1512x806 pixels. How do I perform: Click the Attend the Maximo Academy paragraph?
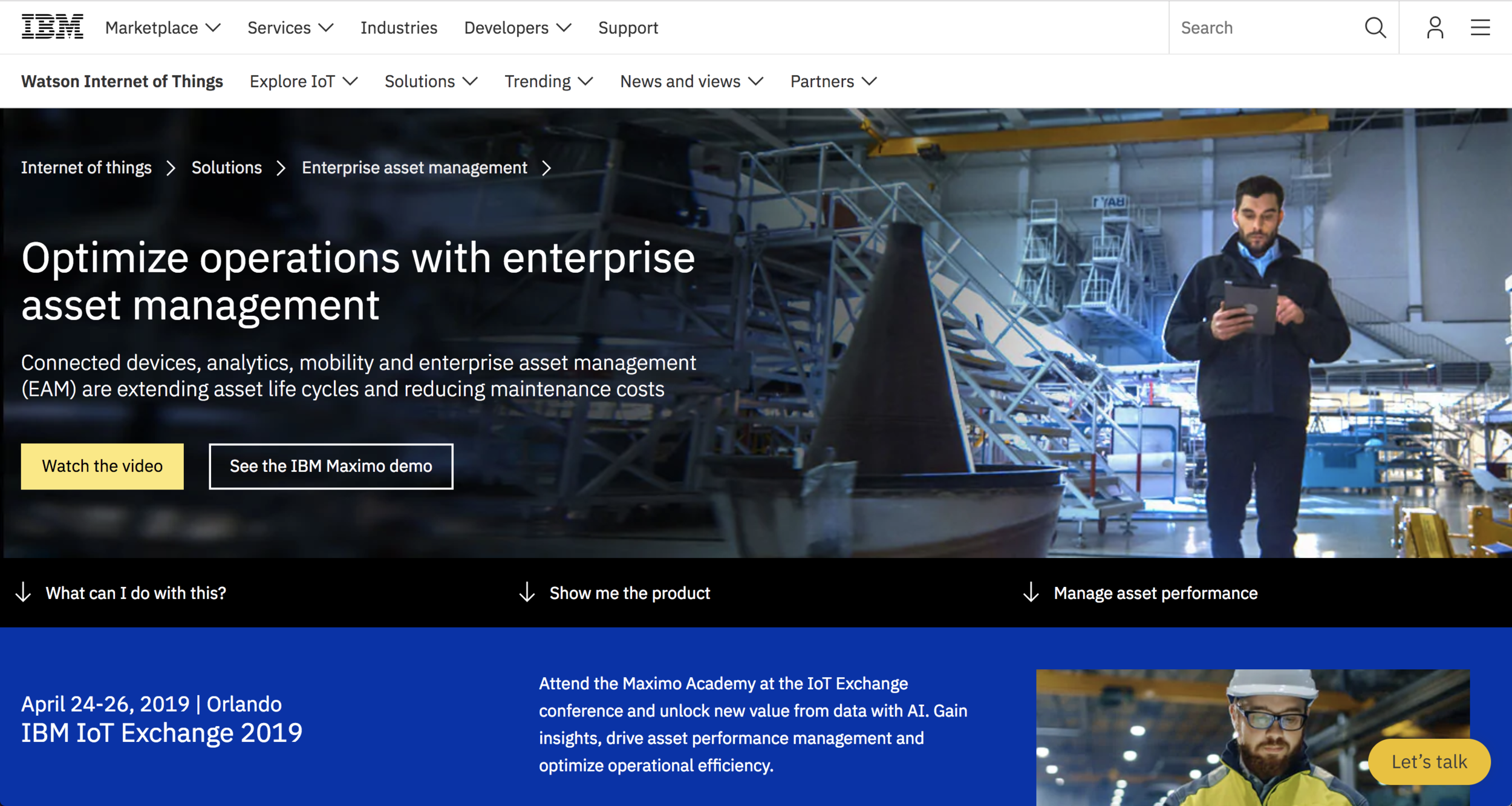click(753, 724)
